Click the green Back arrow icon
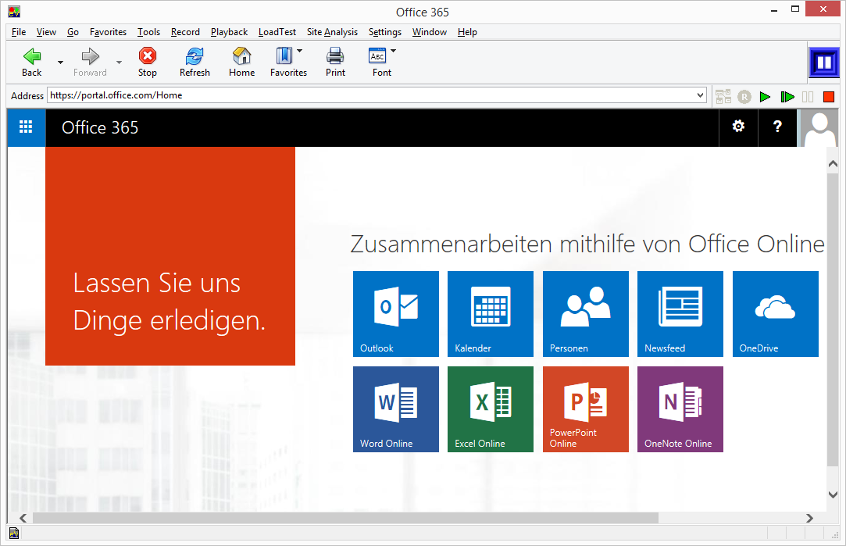The height and width of the screenshot is (546, 846). pyautogui.click(x=32, y=56)
